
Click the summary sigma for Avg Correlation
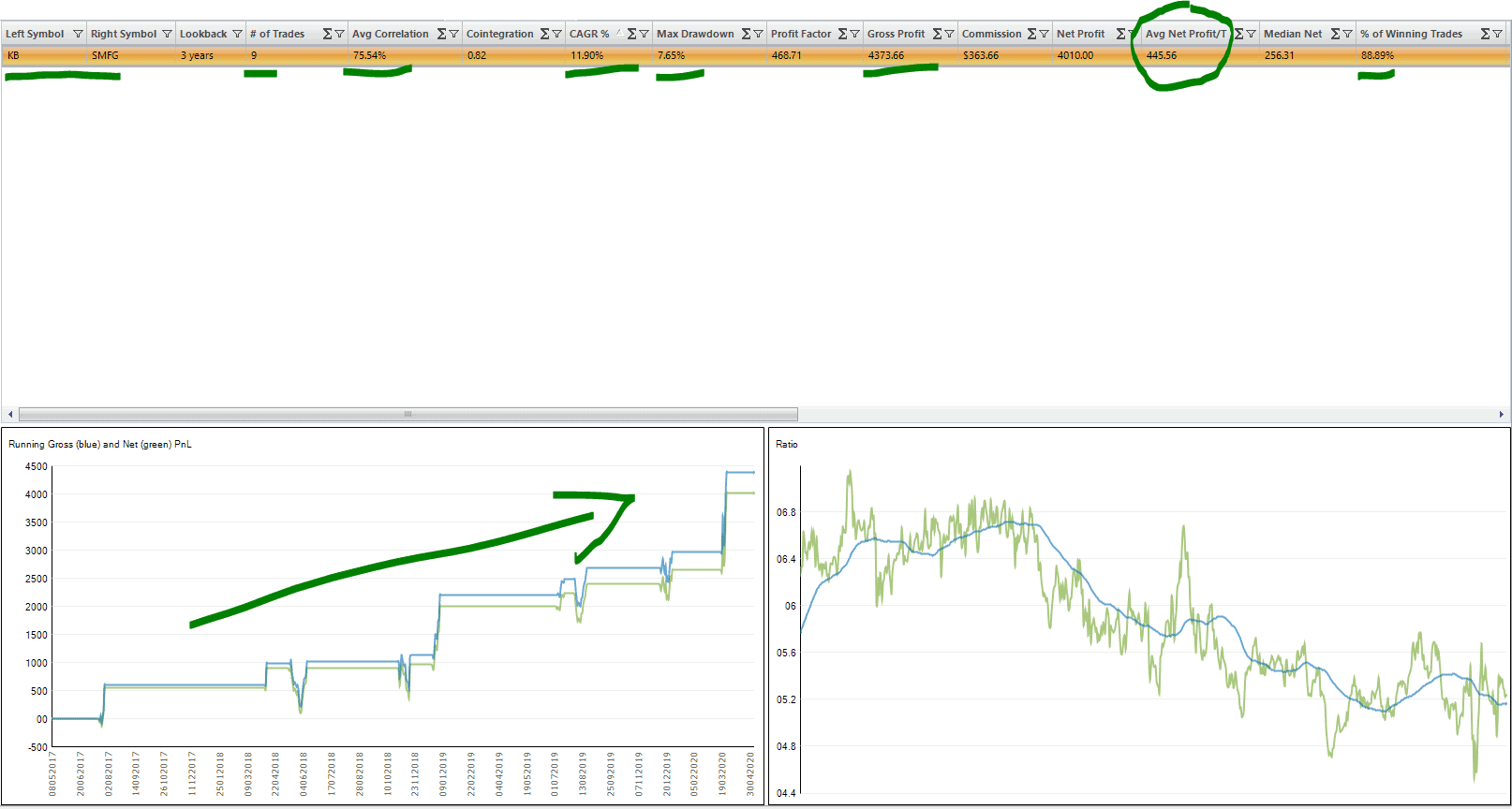click(441, 34)
